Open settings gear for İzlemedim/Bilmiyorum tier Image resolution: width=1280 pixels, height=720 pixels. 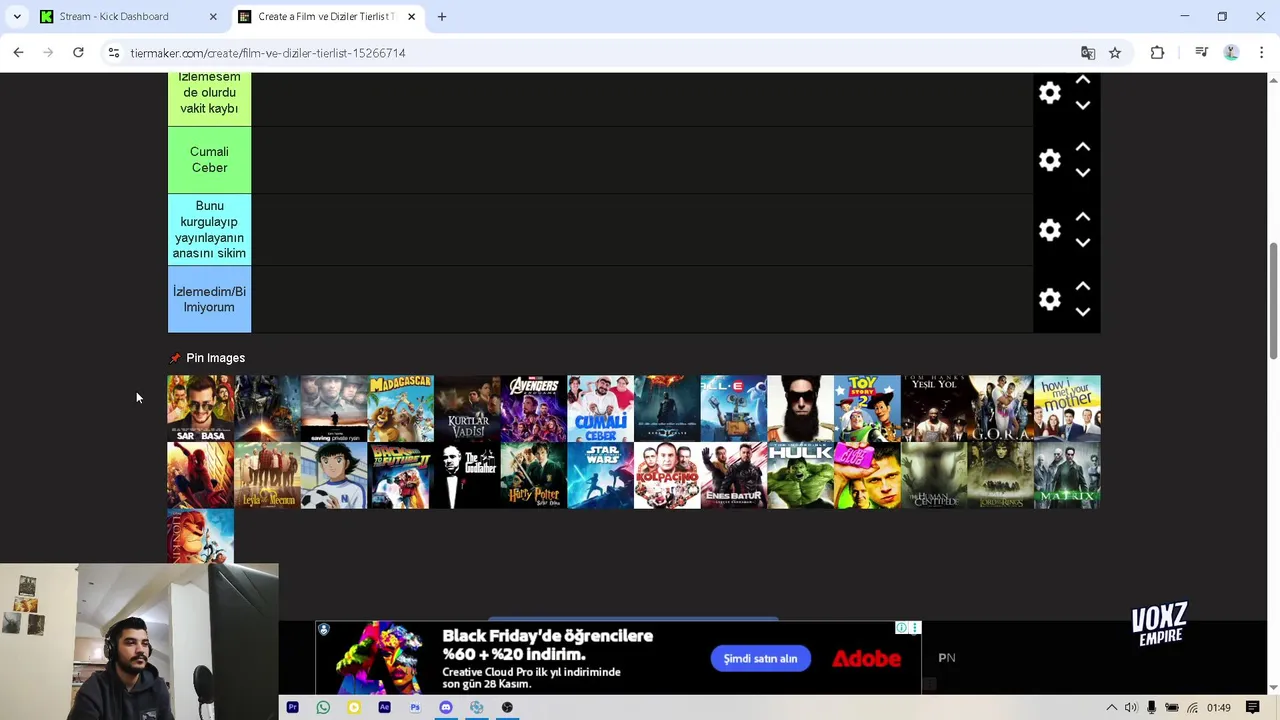(1049, 299)
